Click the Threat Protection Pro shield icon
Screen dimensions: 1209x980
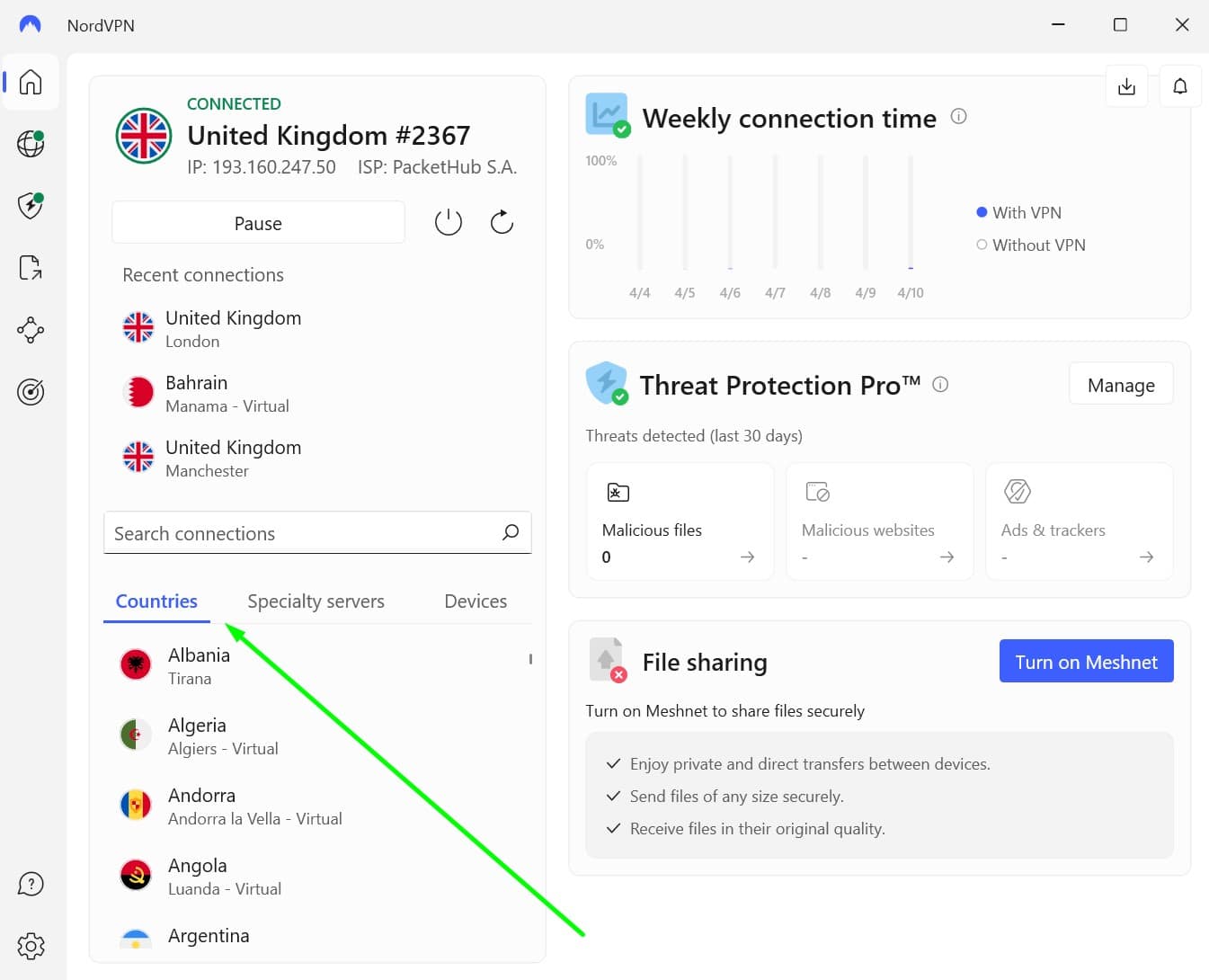pos(607,383)
